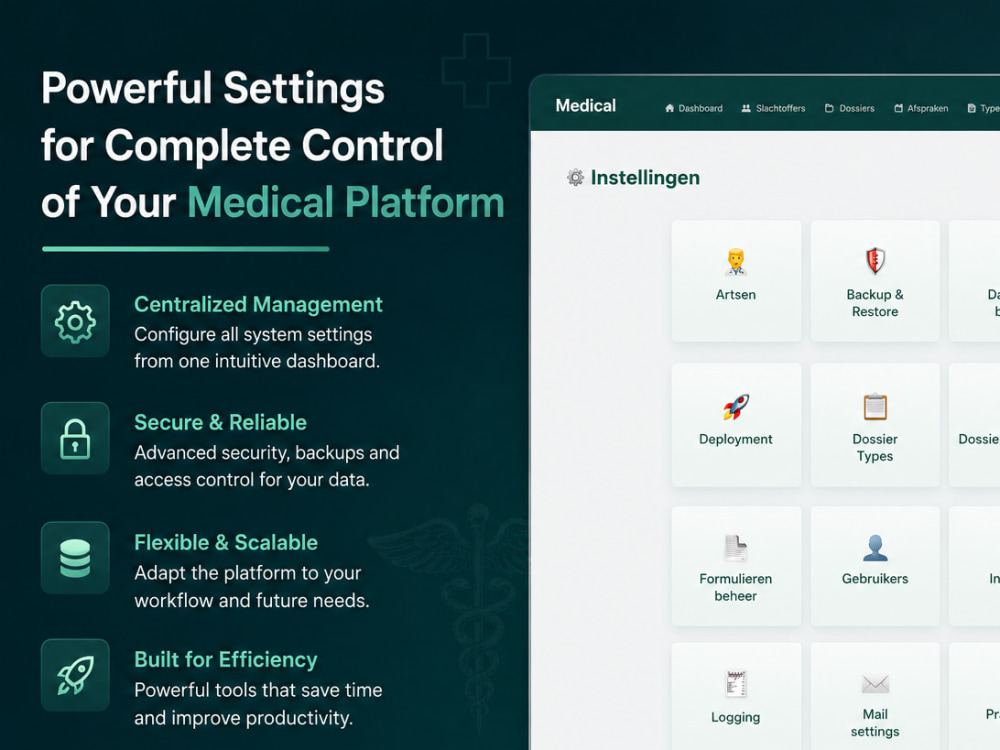Click the Secure & Reliable lock icon
The height and width of the screenshot is (750, 1000).
(x=75, y=439)
